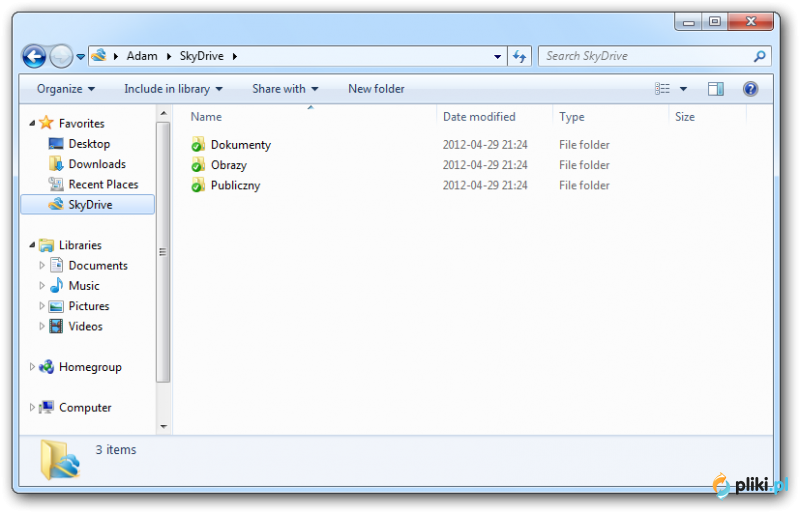
Task: Focus the Search SkyDrive field
Action: pyautogui.click(x=655, y=56)
